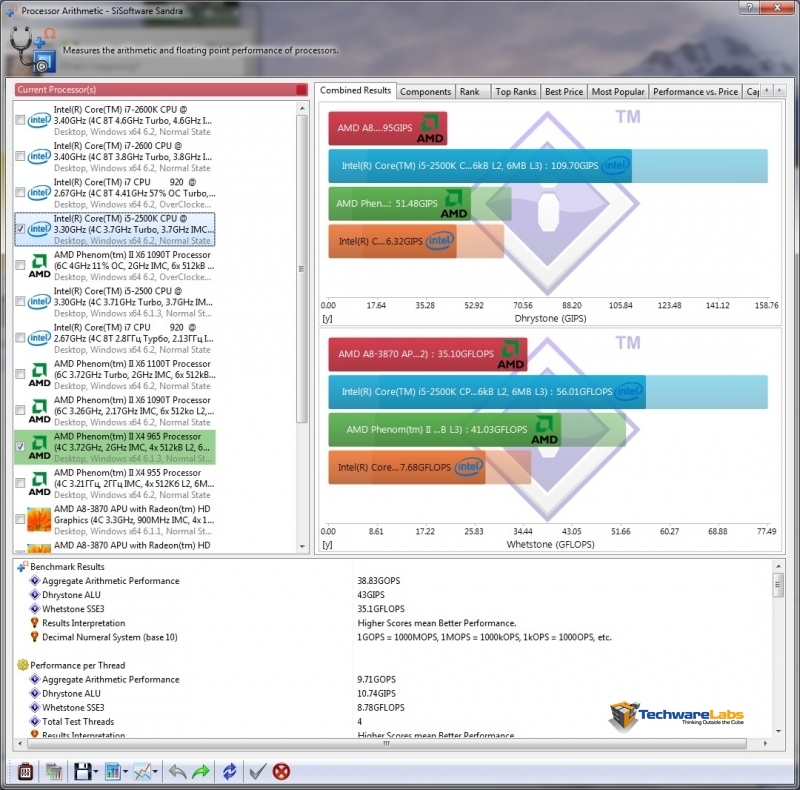Click the floppy disk save icon
The height and width of the screenshot is (790, 800).
83,771
